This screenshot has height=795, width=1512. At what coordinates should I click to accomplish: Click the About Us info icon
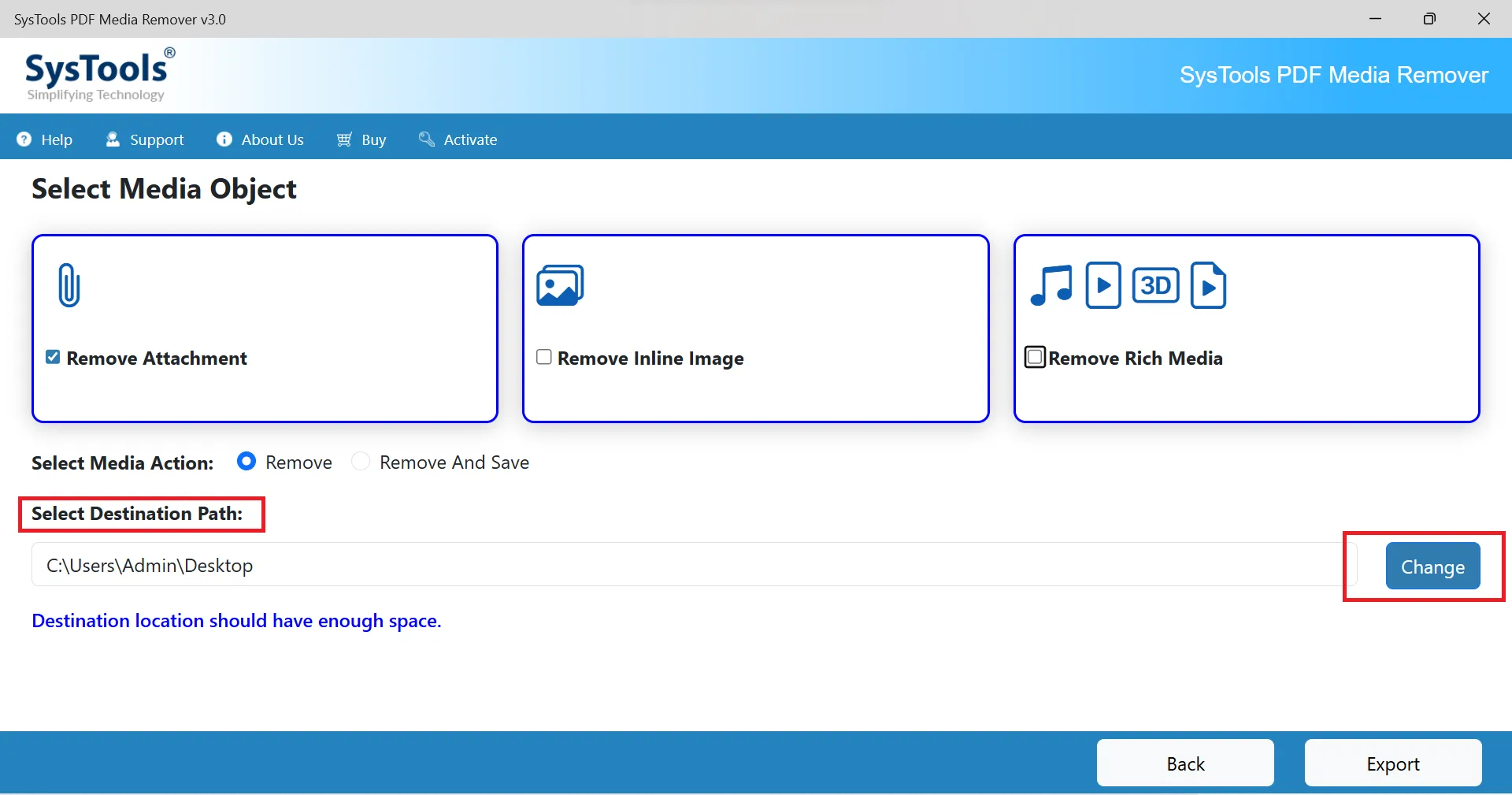pos(224,139)
